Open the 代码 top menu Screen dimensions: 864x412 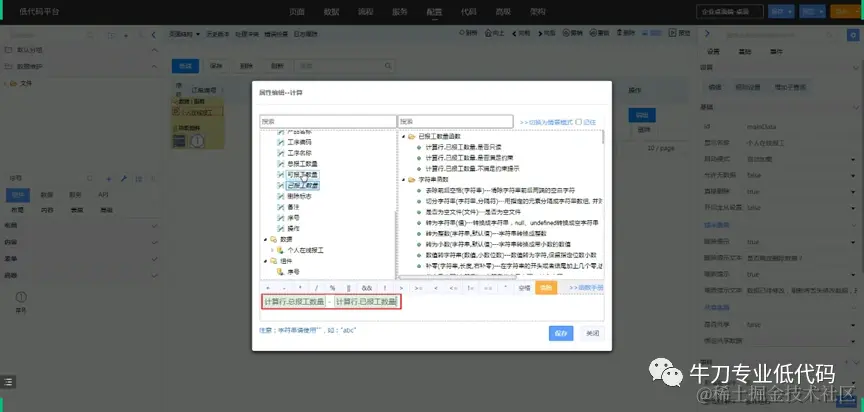pos(468,12)
